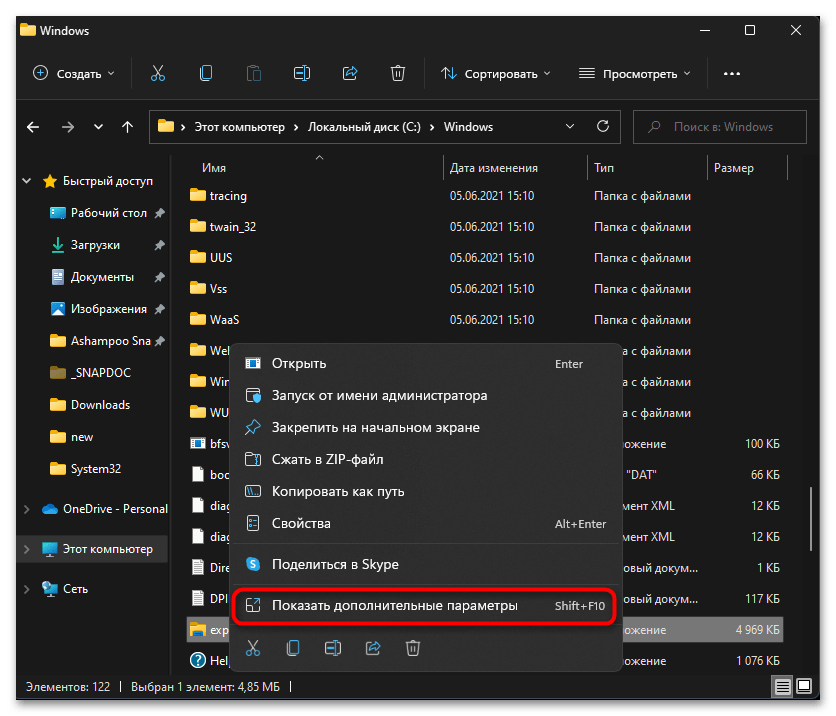This screenshot has height=716, width=836.
Task: Click the Поиск в: Windows search field
Action: pyautogui.click(x=720, y=127)
